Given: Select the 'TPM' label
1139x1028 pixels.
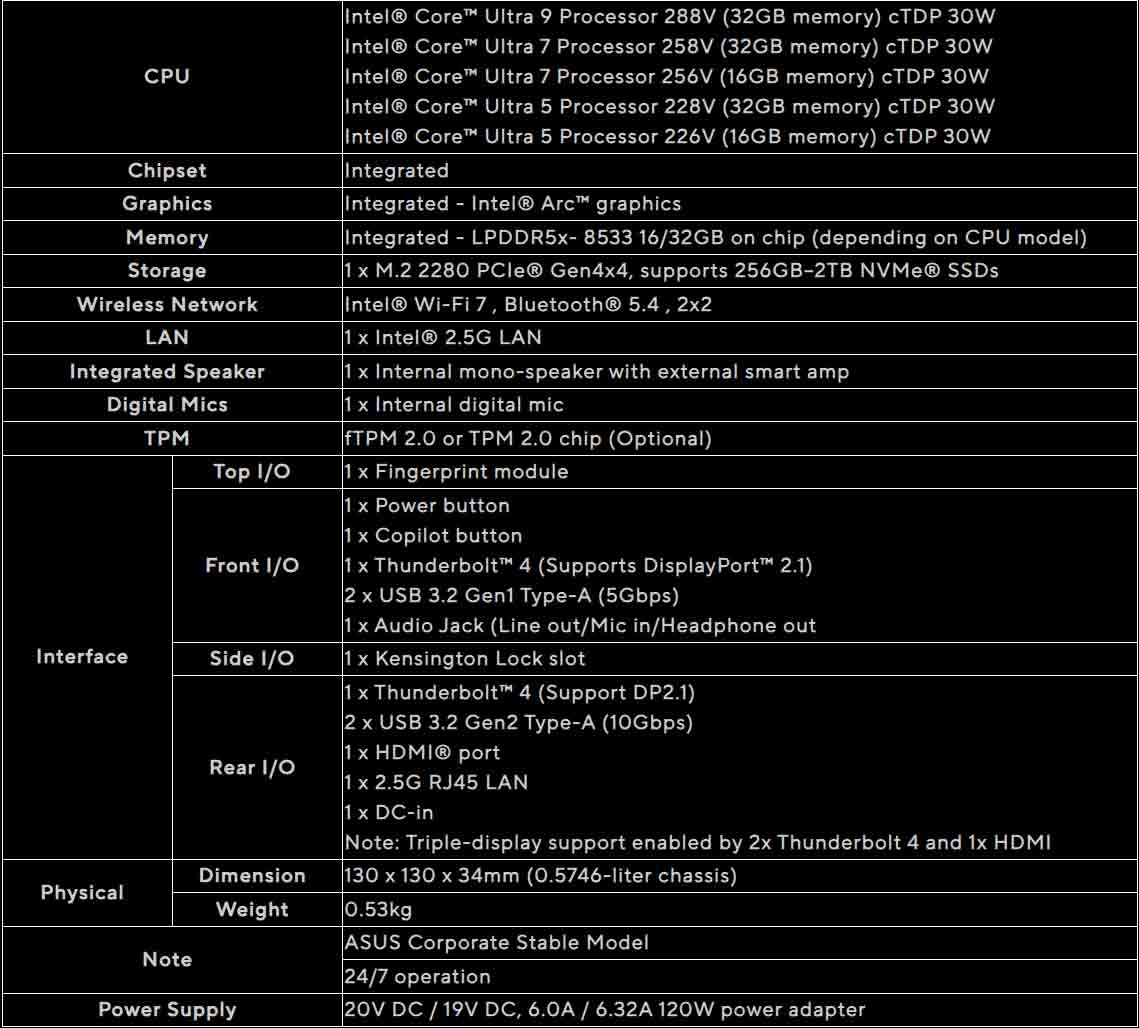Looking at the screenshot, I should pos(166,438).
